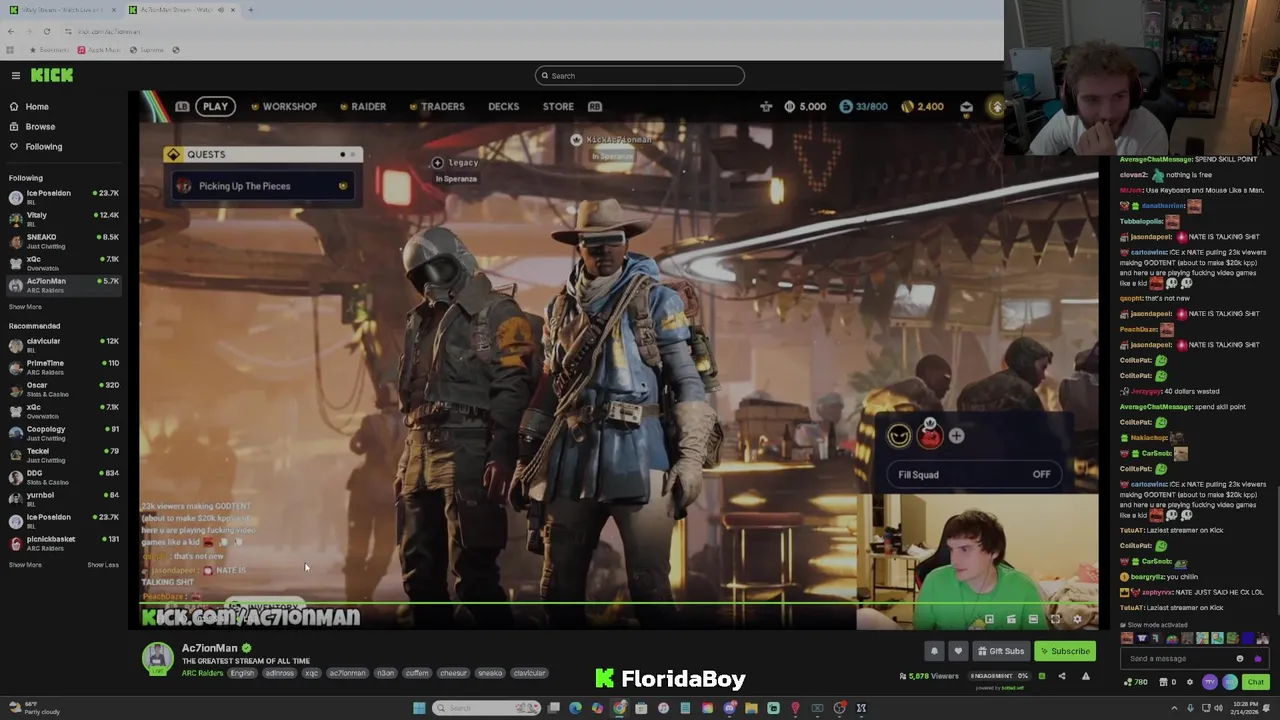Open the Kick sidebar hamburger menu
Viewport: 1280px width, 720px height.
click(x=15, y=75)
